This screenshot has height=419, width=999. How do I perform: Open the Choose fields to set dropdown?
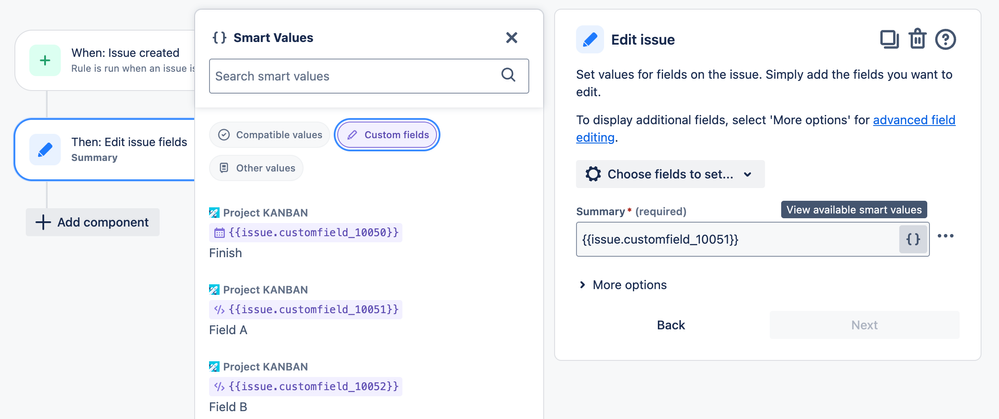tap(670, 174)
